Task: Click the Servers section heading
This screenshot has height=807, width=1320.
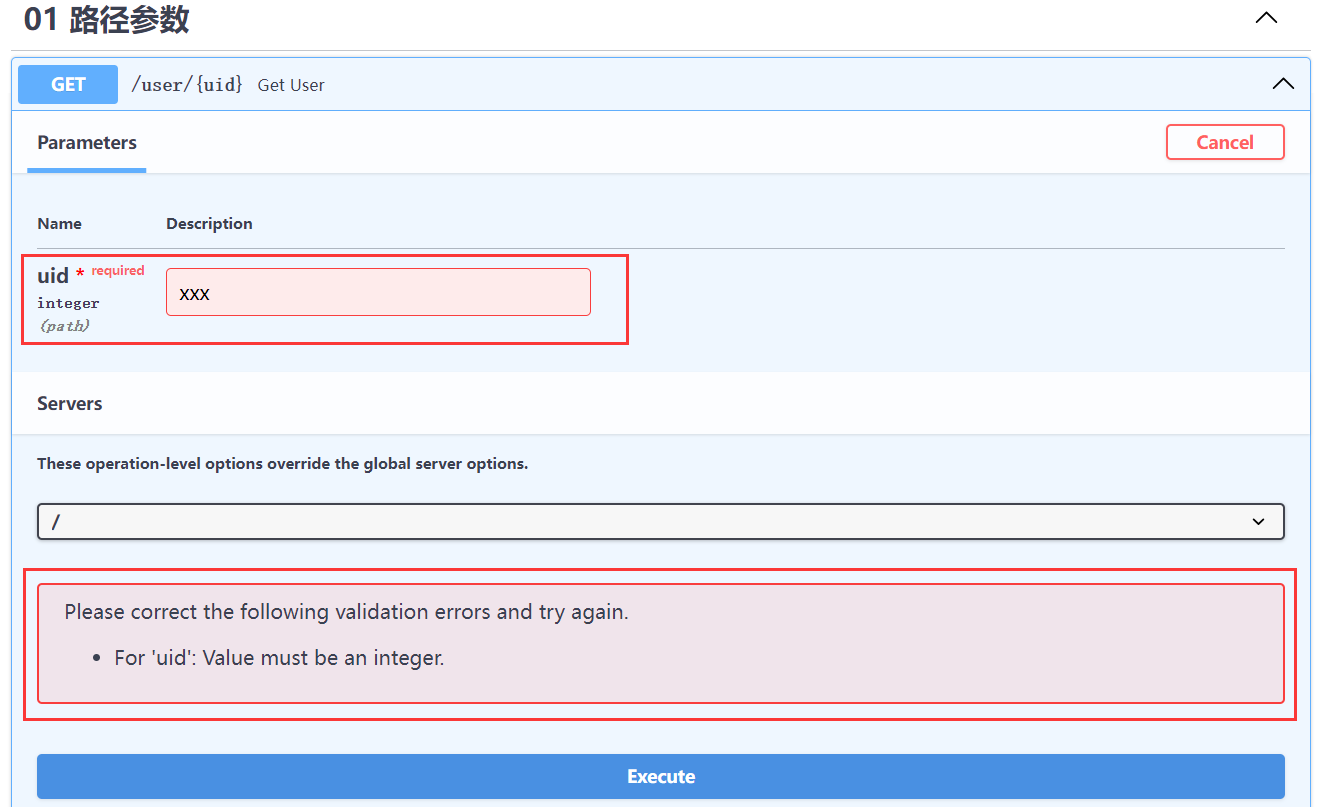Action: coord(70,404)
